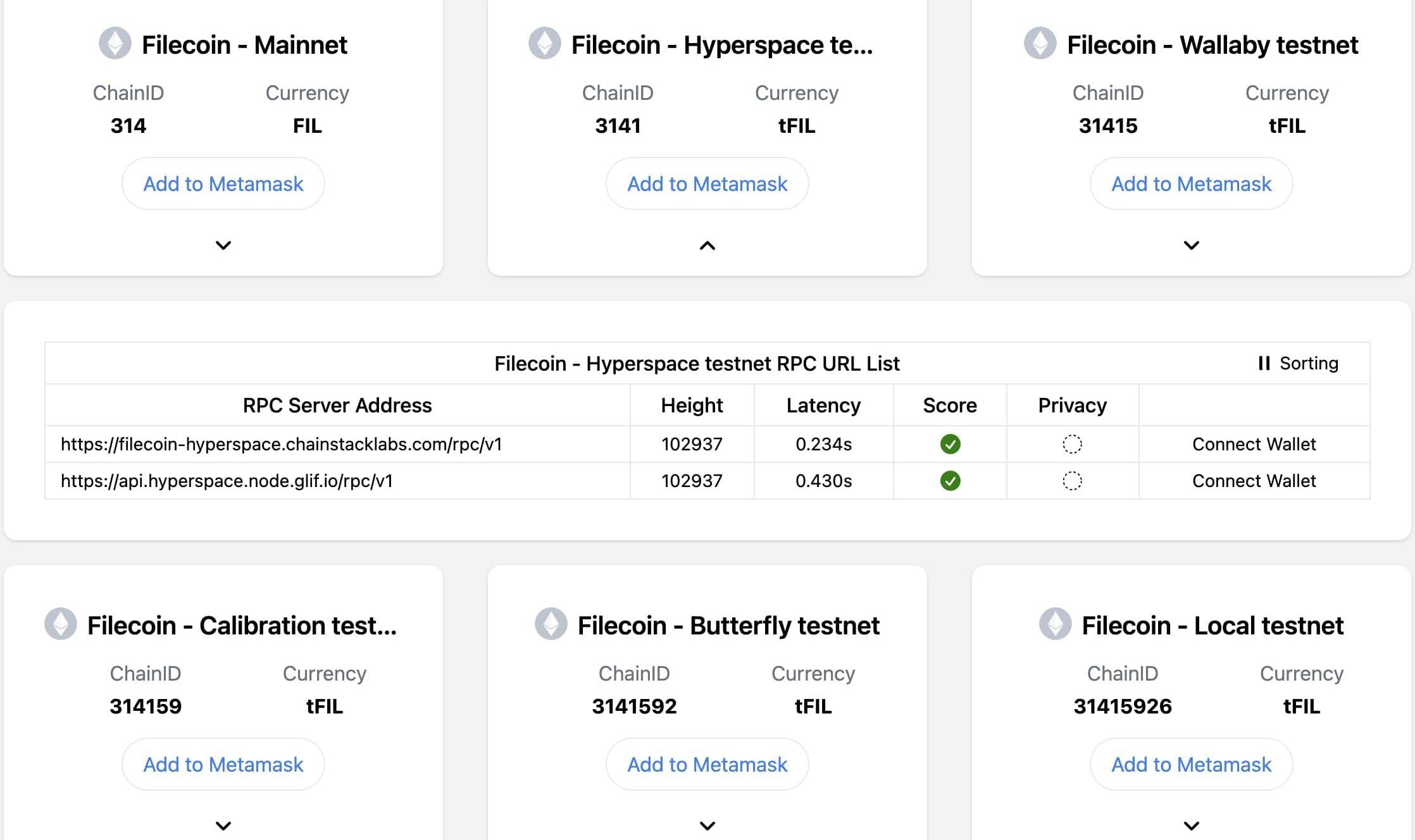
Task: Add Butterfly testnet to Metamask
Action: tap(707, 764)
